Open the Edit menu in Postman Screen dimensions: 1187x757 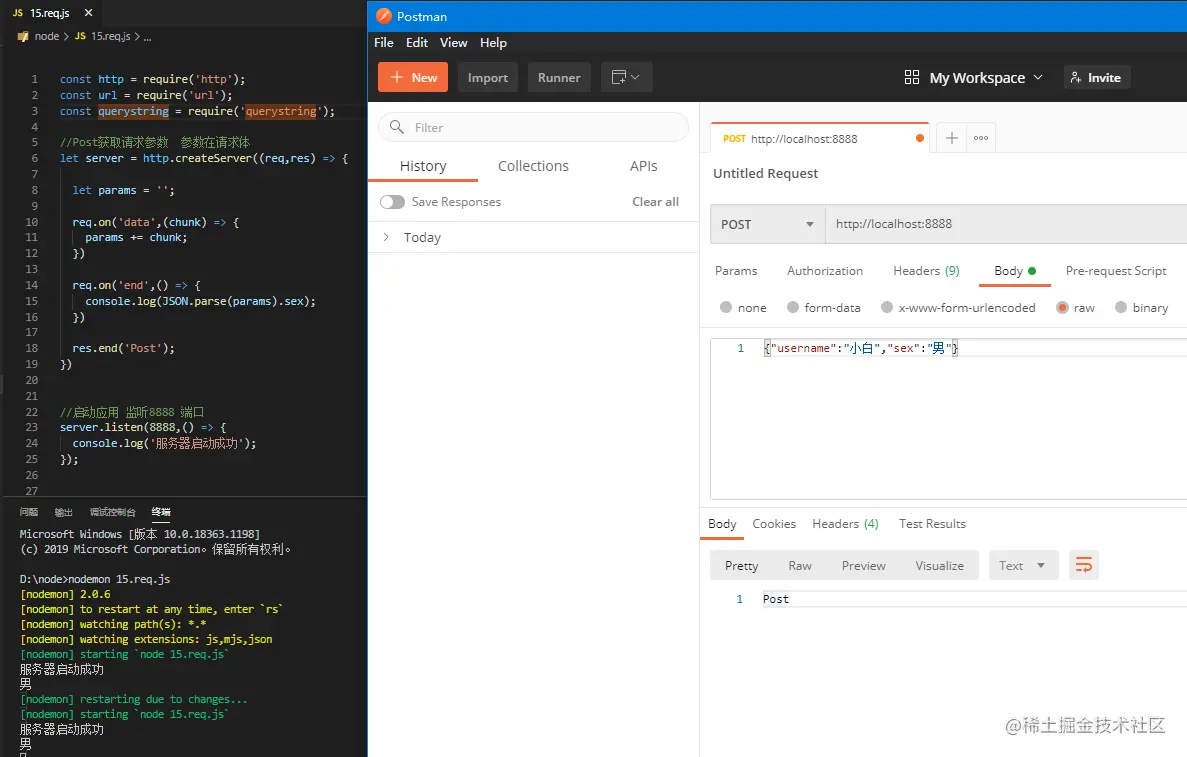[416, 42]
